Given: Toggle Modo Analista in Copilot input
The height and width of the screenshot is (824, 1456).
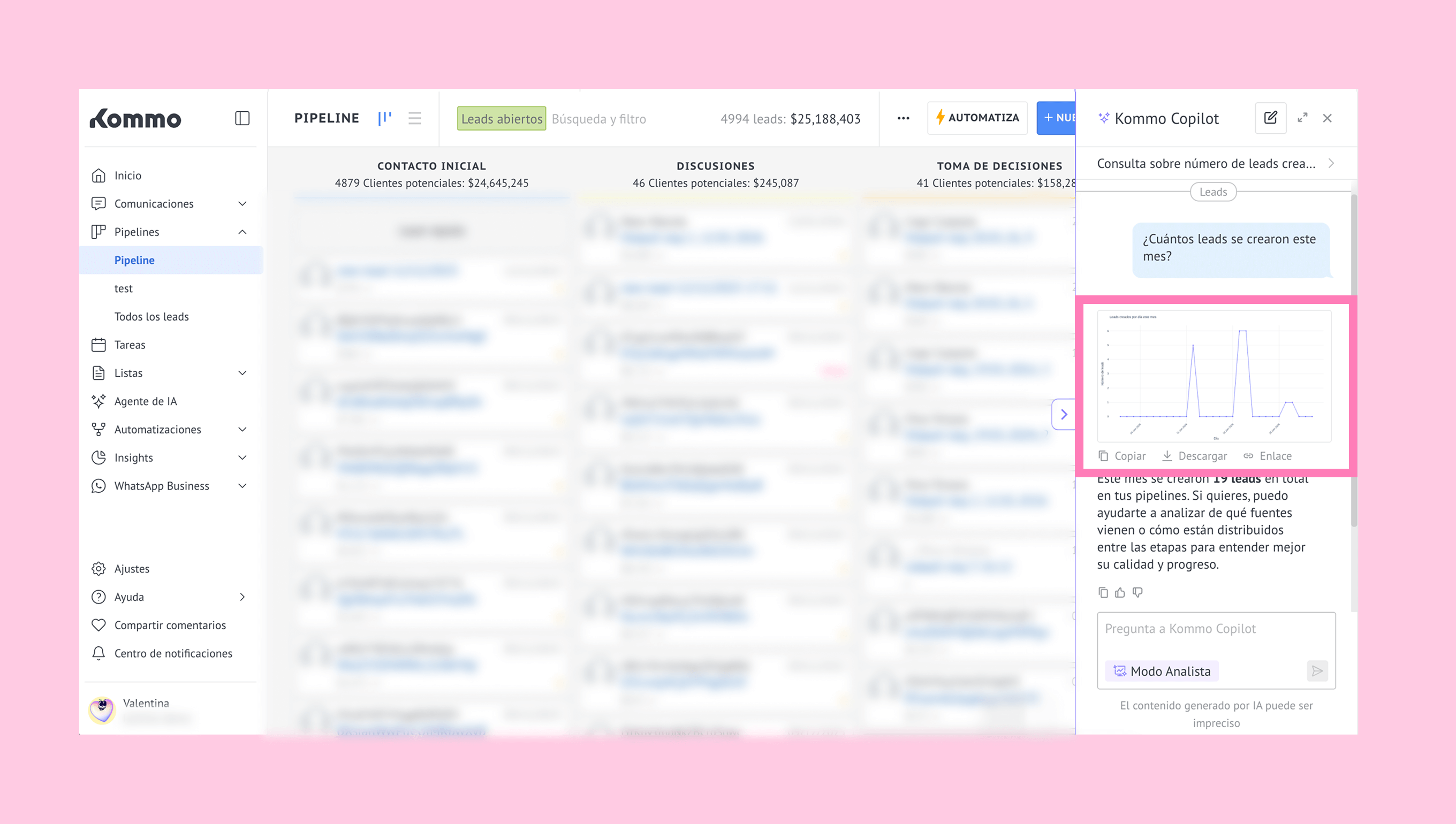Looking at the screenshot, I should [x=1162, y=671].
